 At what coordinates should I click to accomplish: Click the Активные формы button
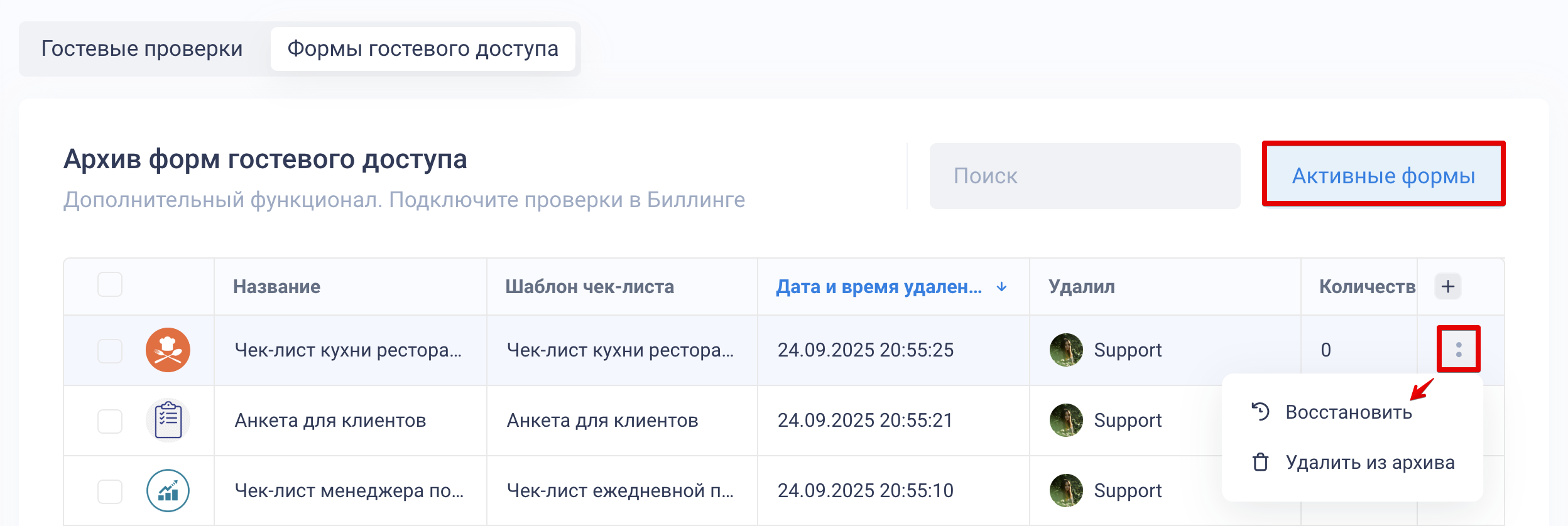pos(1383,175)
